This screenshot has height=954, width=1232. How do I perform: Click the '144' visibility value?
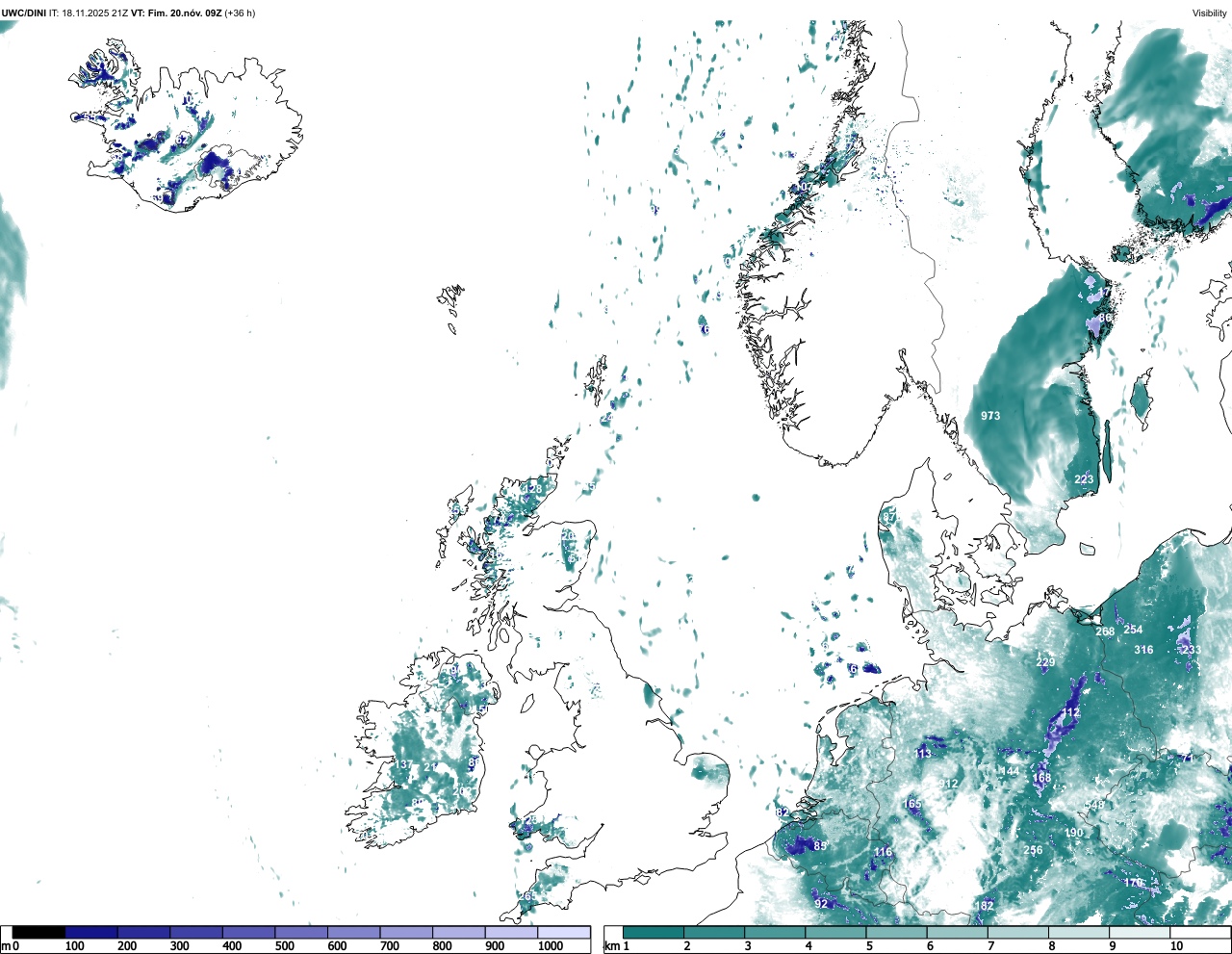pos(1009,772)
